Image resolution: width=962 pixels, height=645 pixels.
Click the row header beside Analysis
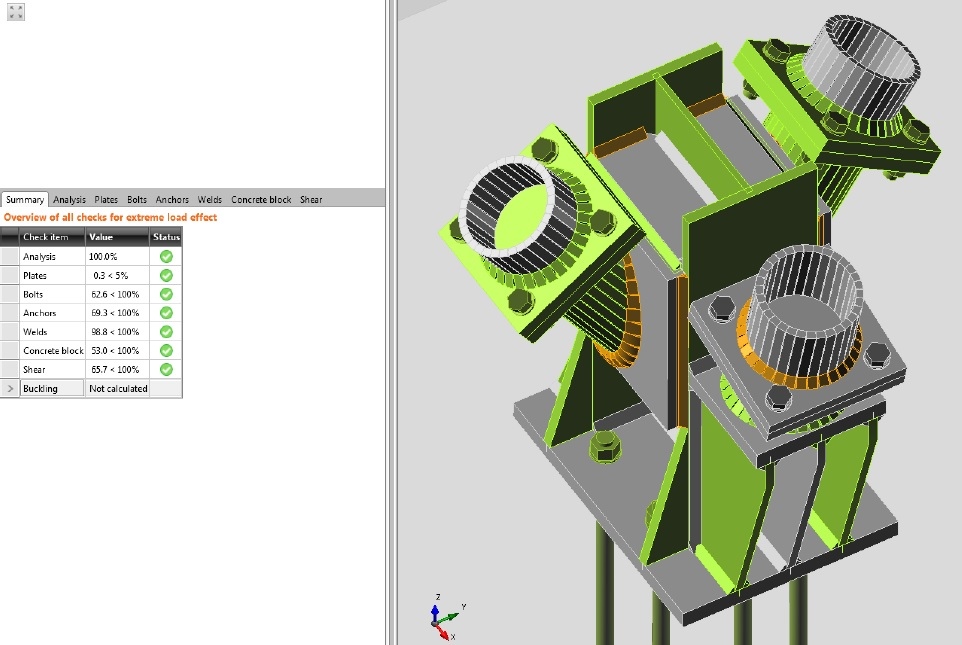[10, 257]
